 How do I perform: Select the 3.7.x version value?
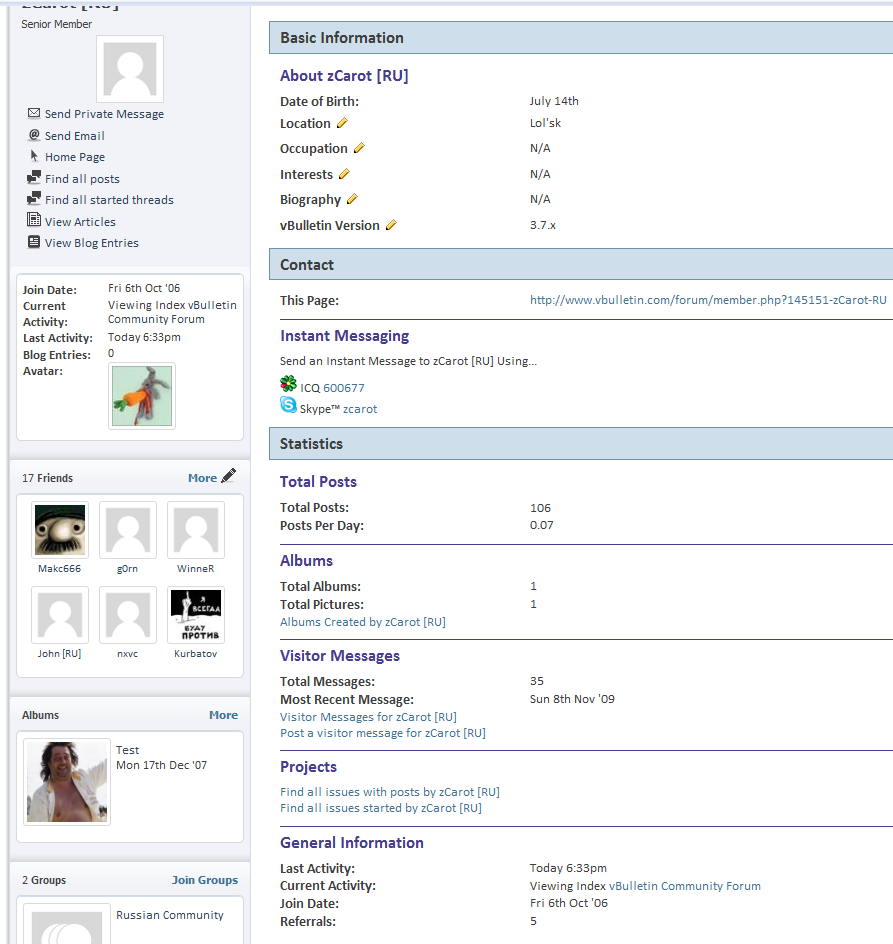coord(543,225)
